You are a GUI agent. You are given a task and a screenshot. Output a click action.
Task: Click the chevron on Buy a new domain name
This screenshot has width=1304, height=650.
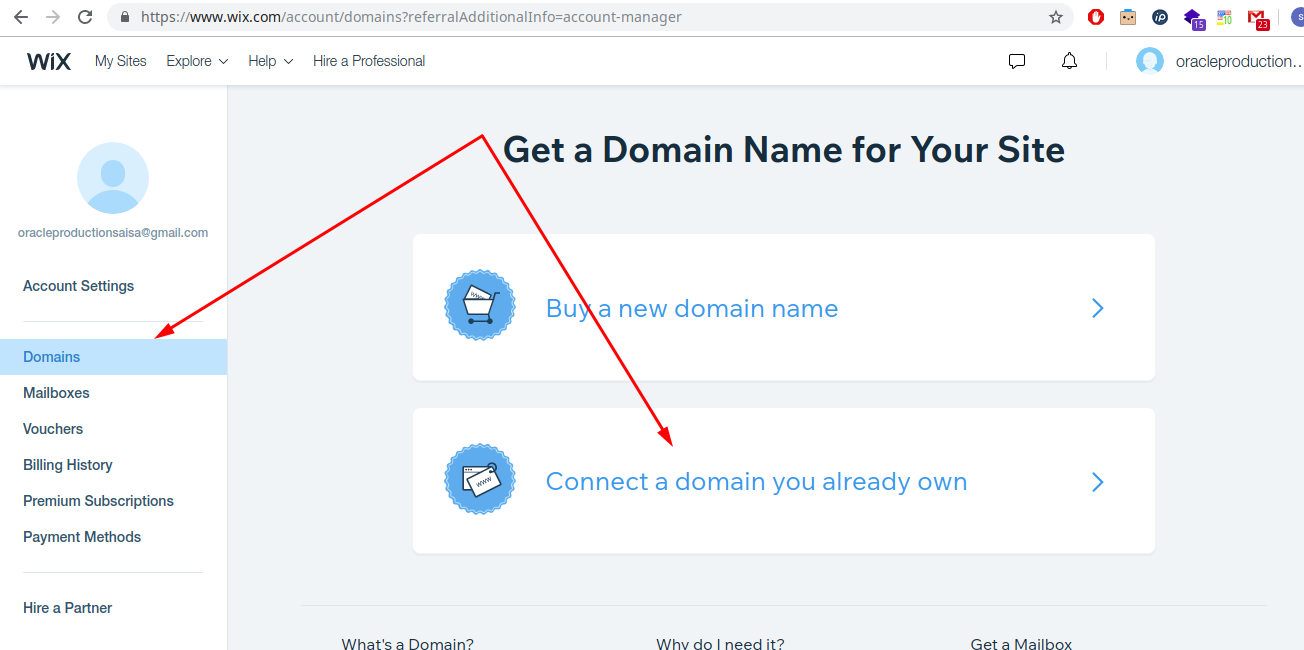point(1098,308)
